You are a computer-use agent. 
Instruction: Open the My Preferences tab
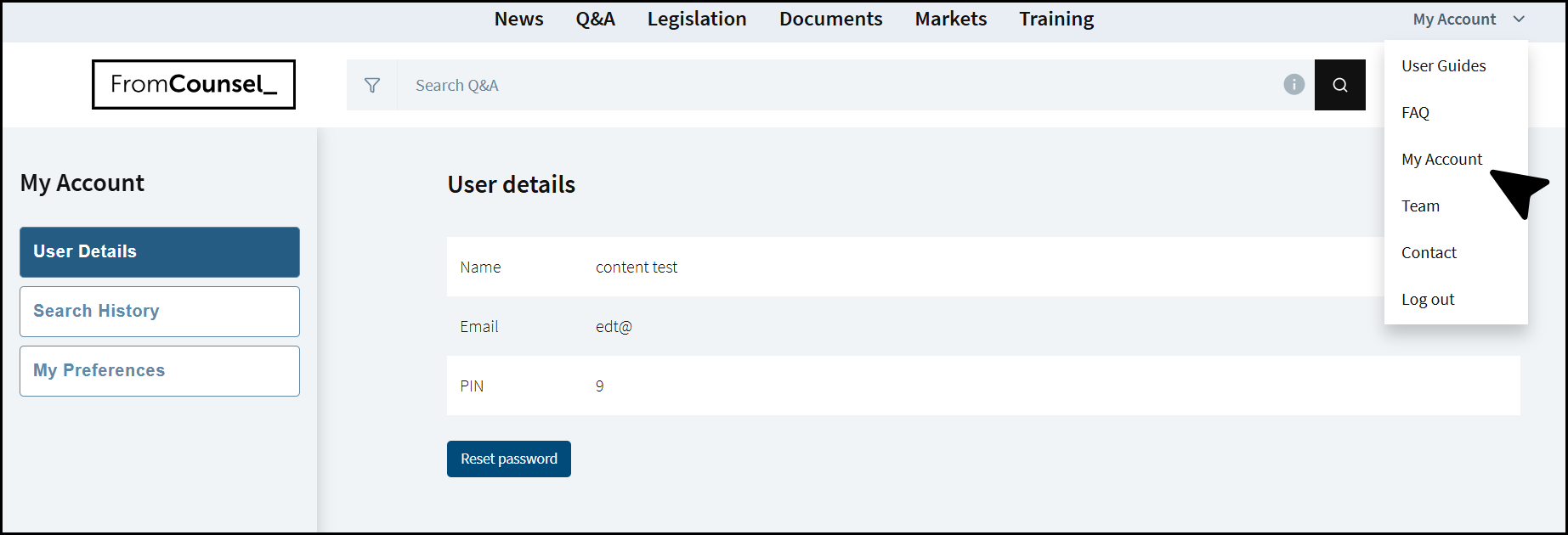coord(160,371)
